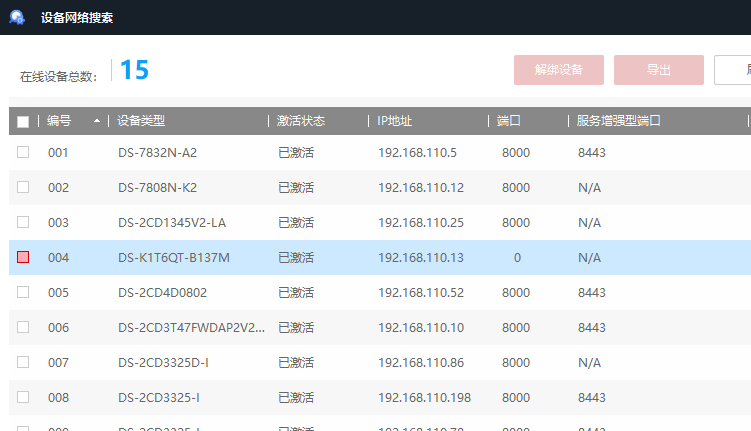The image size is (751, 431).
Task: Select device type DS-K1T6QT-B137M
Action: tap(174, 258)
